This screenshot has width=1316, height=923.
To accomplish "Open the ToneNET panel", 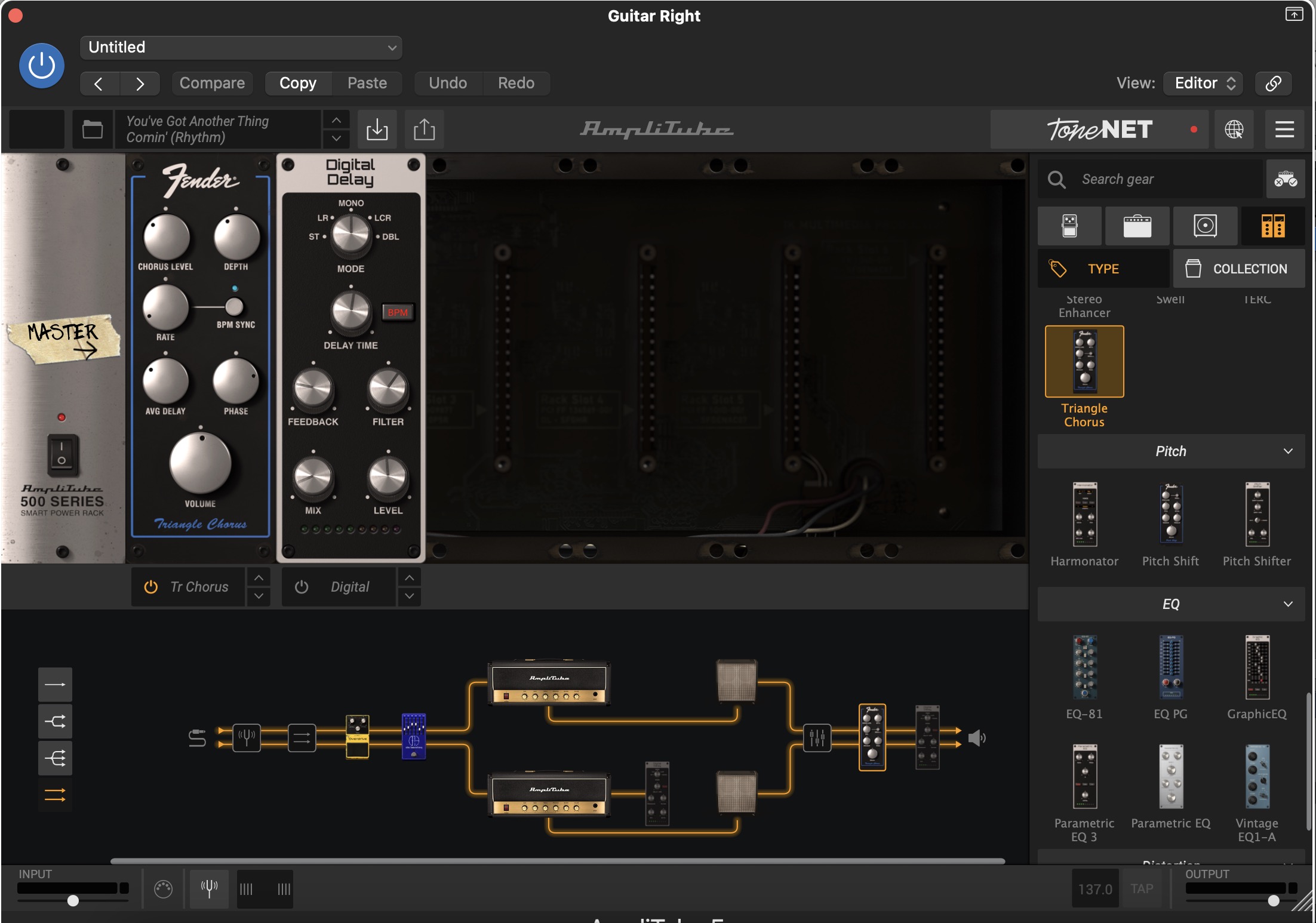I will 1099,129.
